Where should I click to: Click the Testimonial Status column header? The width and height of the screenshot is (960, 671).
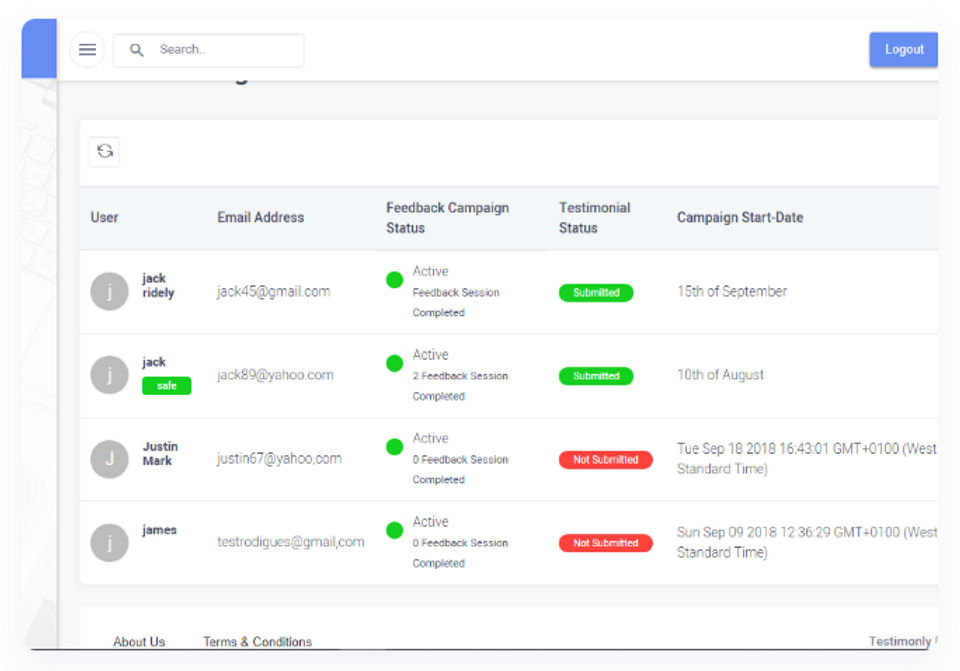[594, 218]
